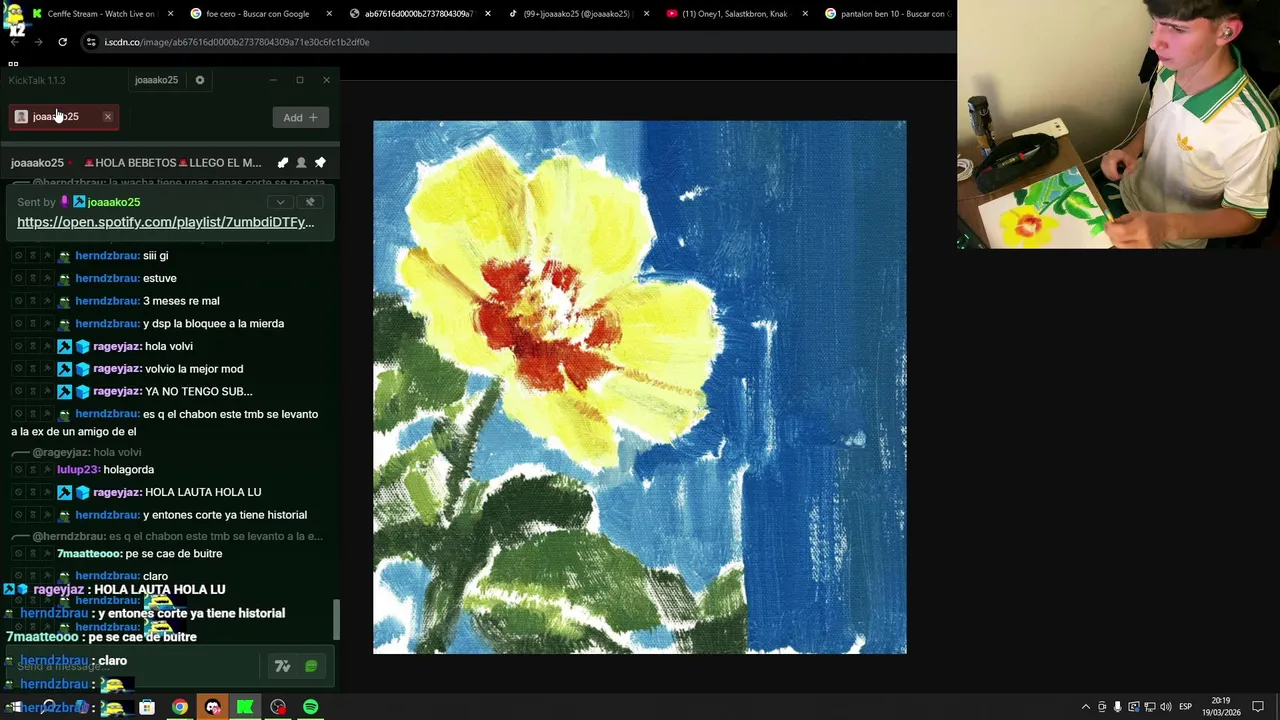
Task: Open the 7TV emote picker
Action: coord(283,666)
